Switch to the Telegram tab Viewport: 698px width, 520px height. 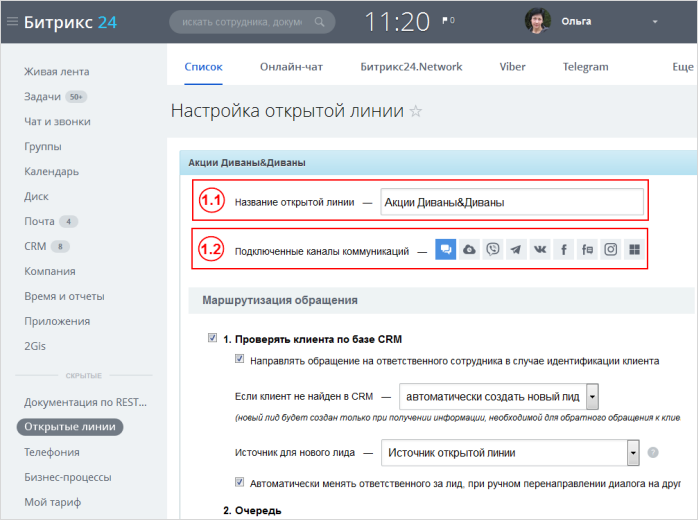[585, 67]
